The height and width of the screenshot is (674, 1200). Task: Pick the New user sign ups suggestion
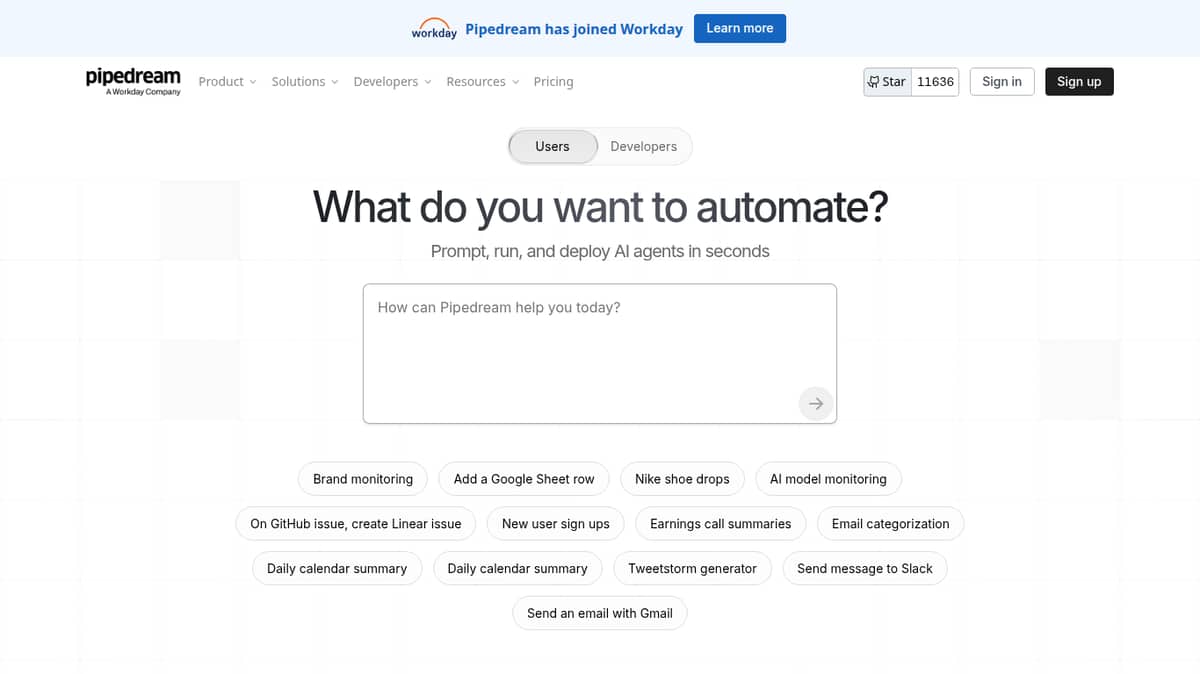coord(556,524)
